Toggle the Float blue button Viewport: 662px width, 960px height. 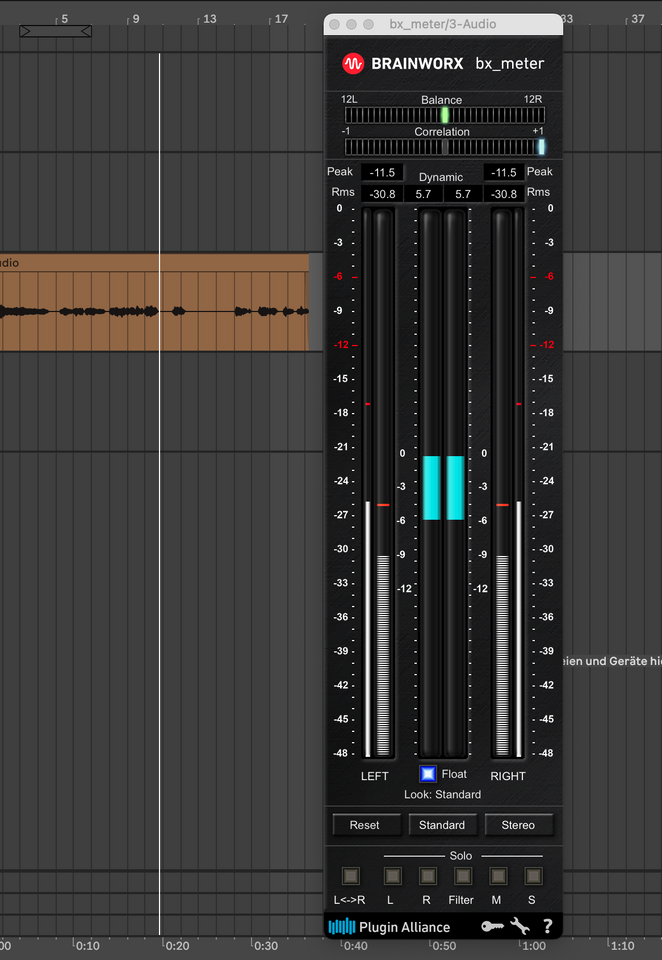427,774
